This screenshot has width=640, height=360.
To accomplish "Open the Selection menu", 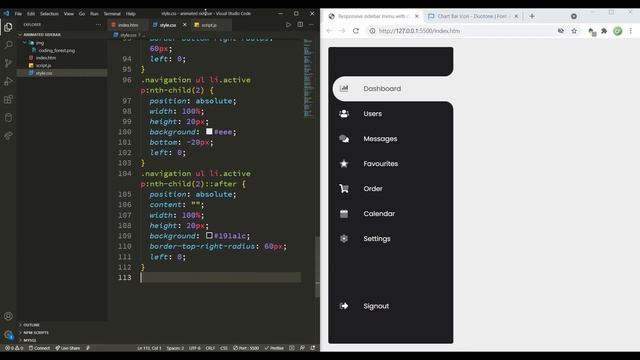I will pyautogui.click(x=49, y=13).
